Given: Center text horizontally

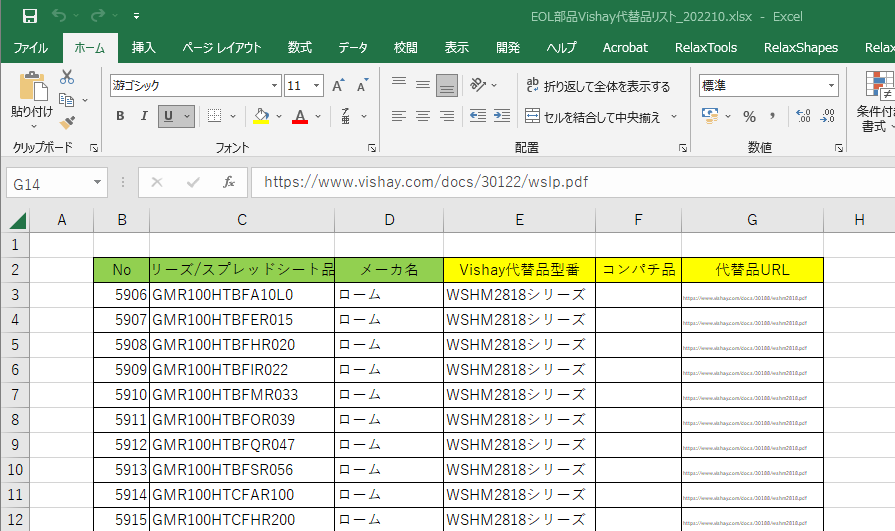Looking at the screenshot, I should coord(423,116).
